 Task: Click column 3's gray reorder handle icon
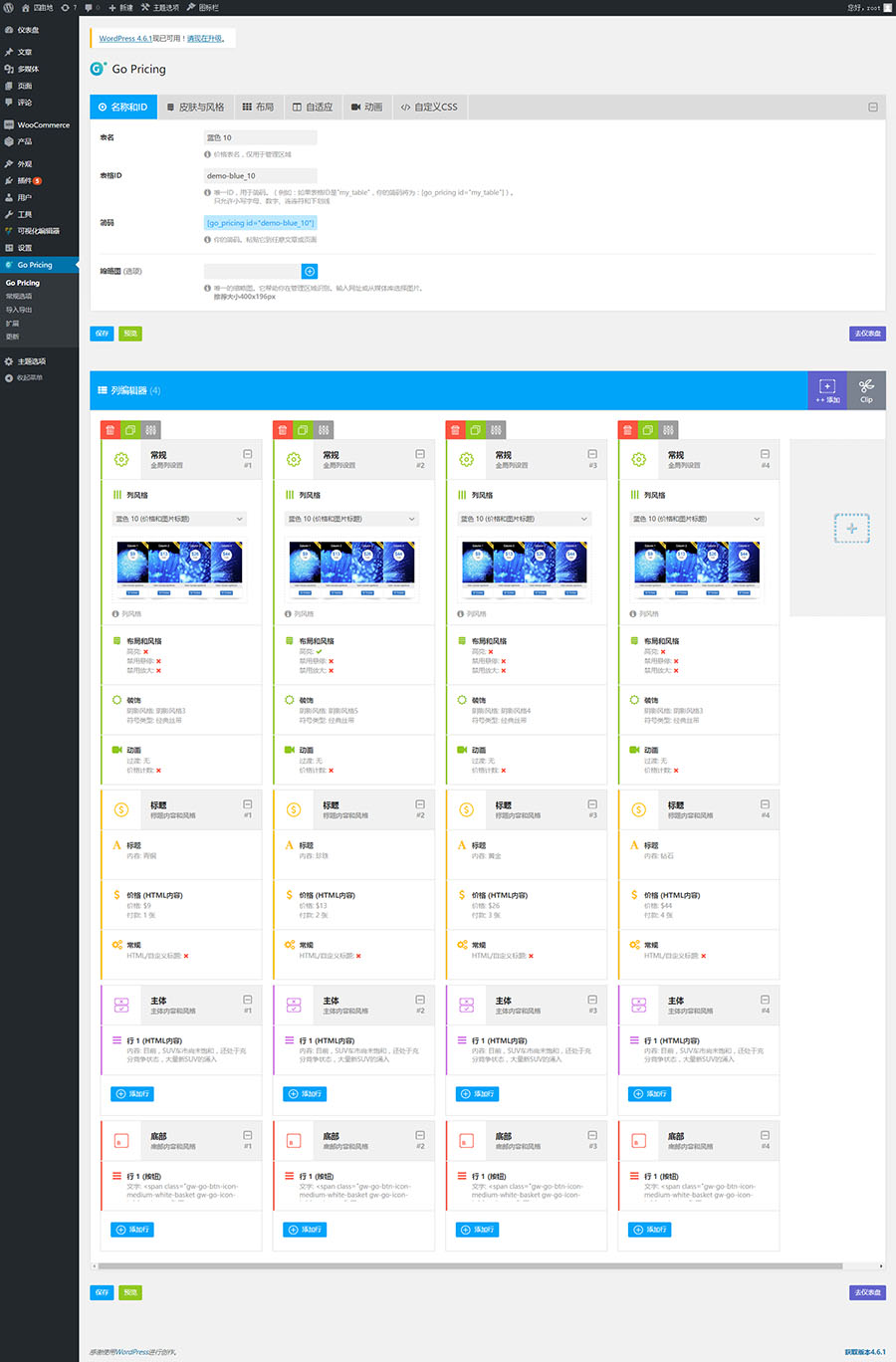tap(496, 430)
